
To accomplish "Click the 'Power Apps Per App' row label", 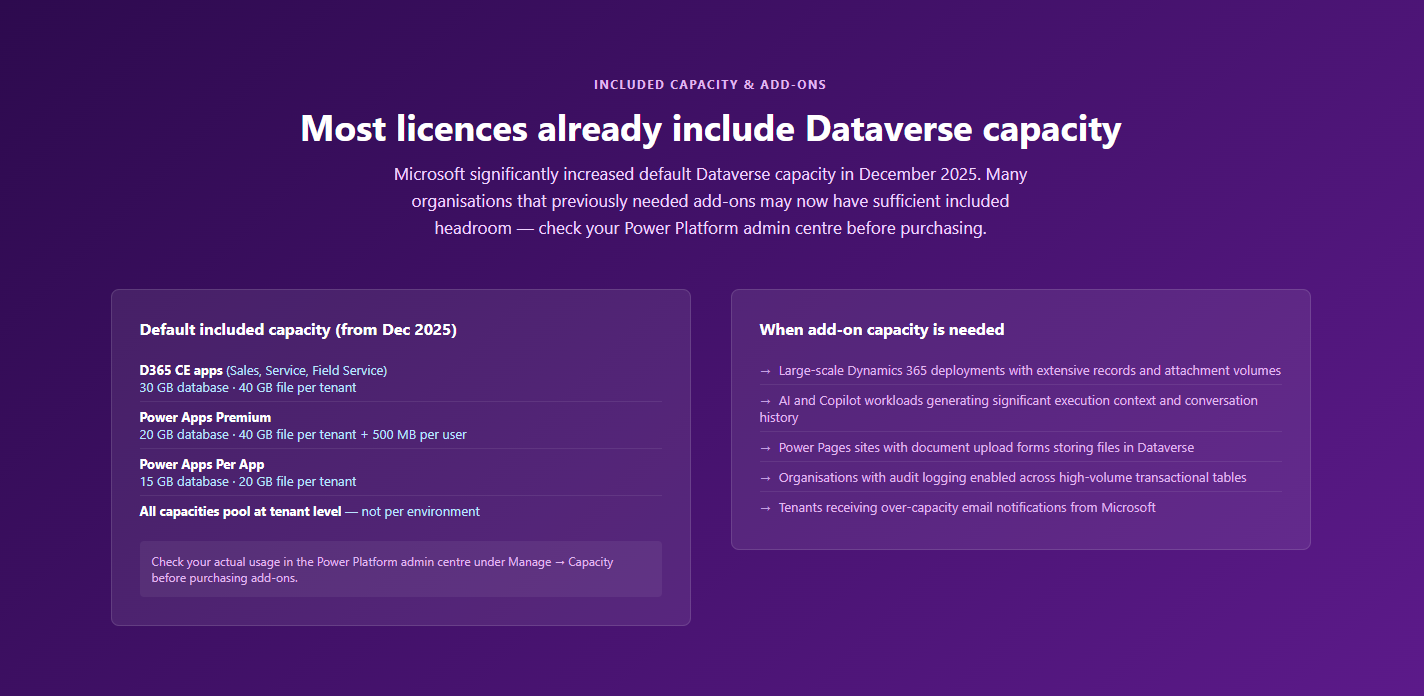I will (202, 464).
